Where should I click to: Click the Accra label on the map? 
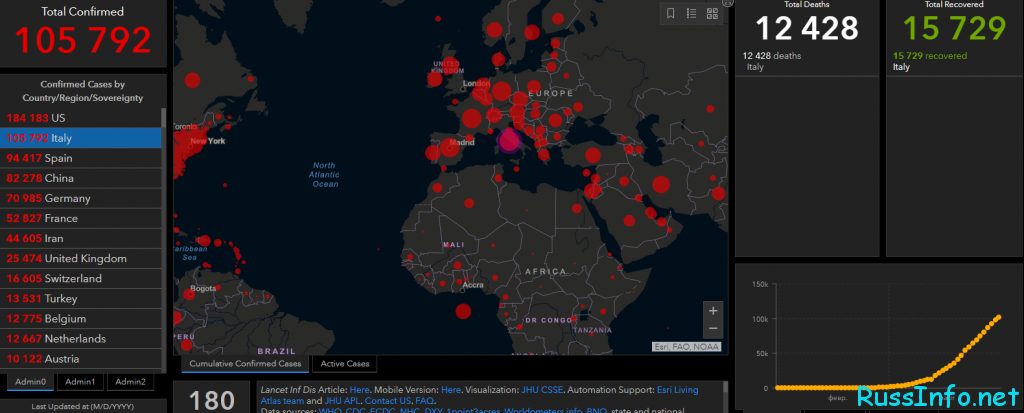pos(473,285)
